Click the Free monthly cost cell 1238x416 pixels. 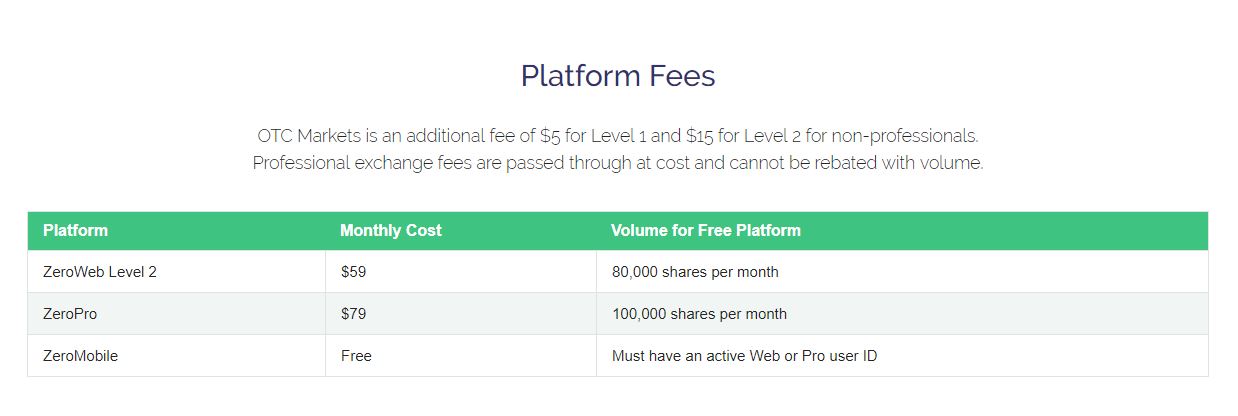tap(460, 355)
